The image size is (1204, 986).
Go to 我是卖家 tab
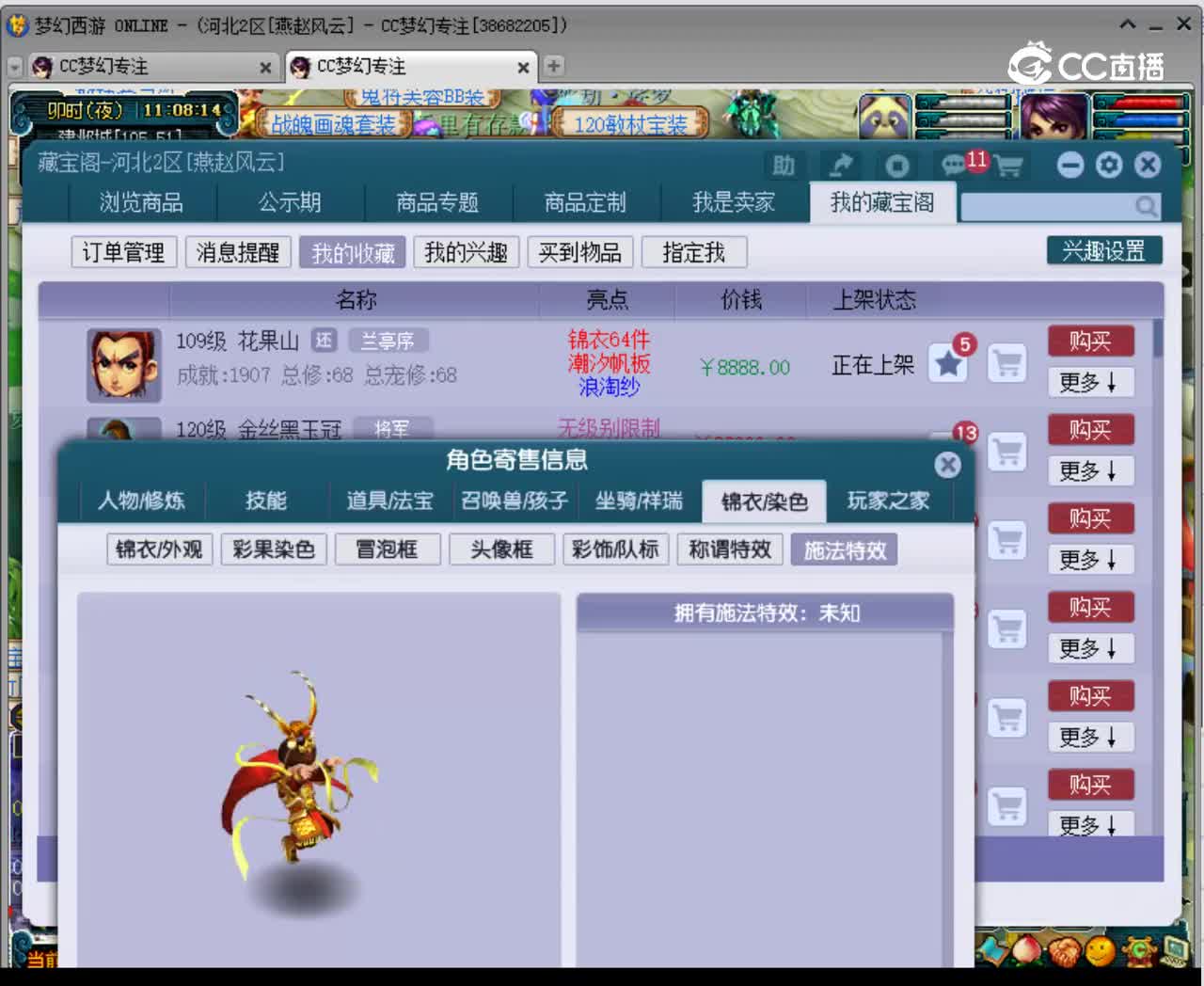734,202
